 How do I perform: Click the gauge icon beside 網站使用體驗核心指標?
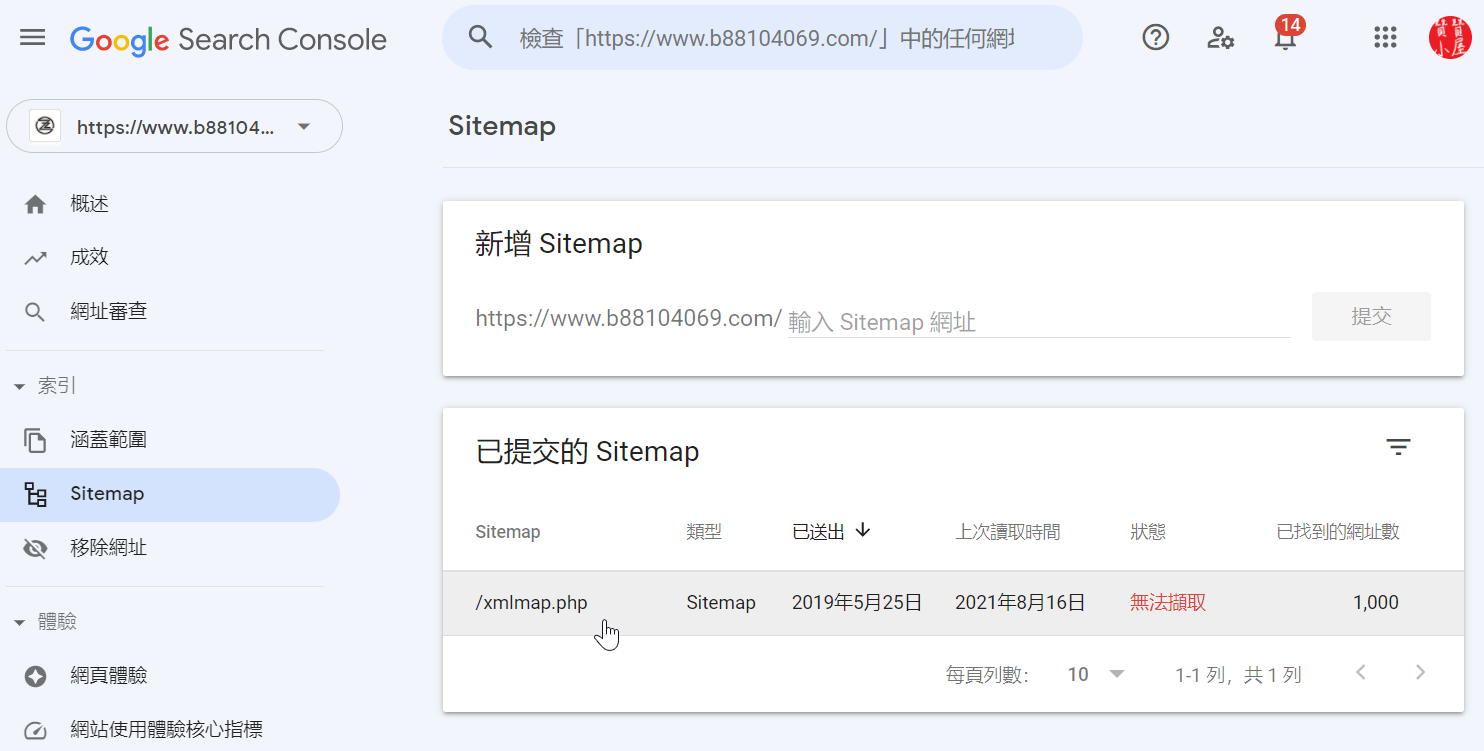[35, 731]
